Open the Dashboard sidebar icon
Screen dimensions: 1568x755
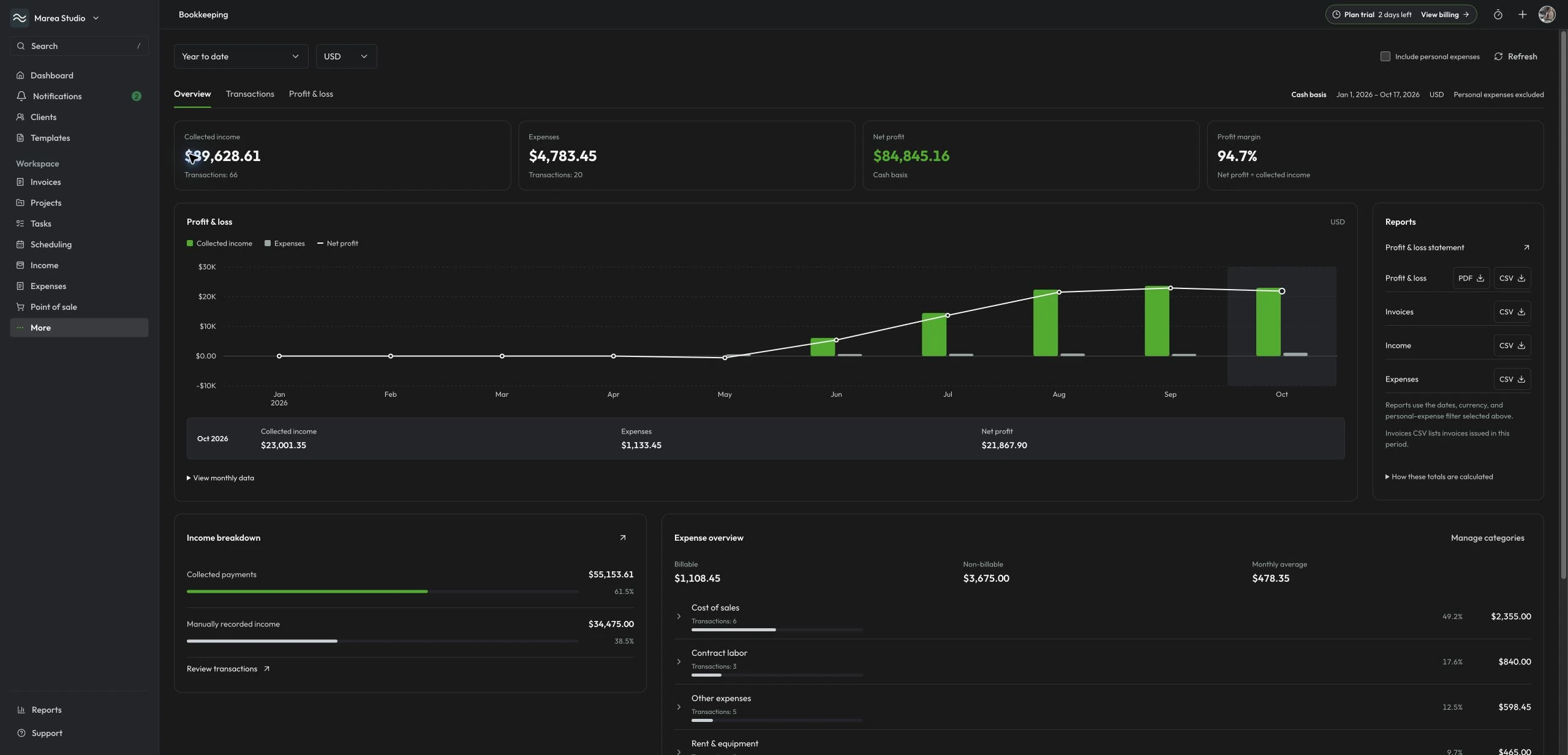tap(20, 75)
